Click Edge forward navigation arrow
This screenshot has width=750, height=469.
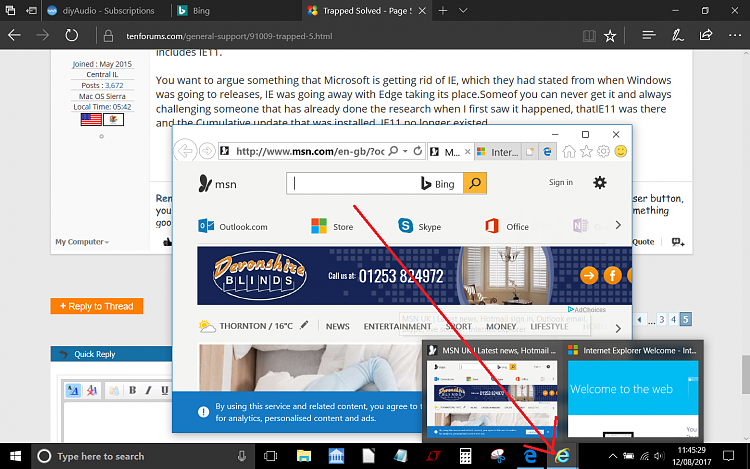tap(43, 35)
